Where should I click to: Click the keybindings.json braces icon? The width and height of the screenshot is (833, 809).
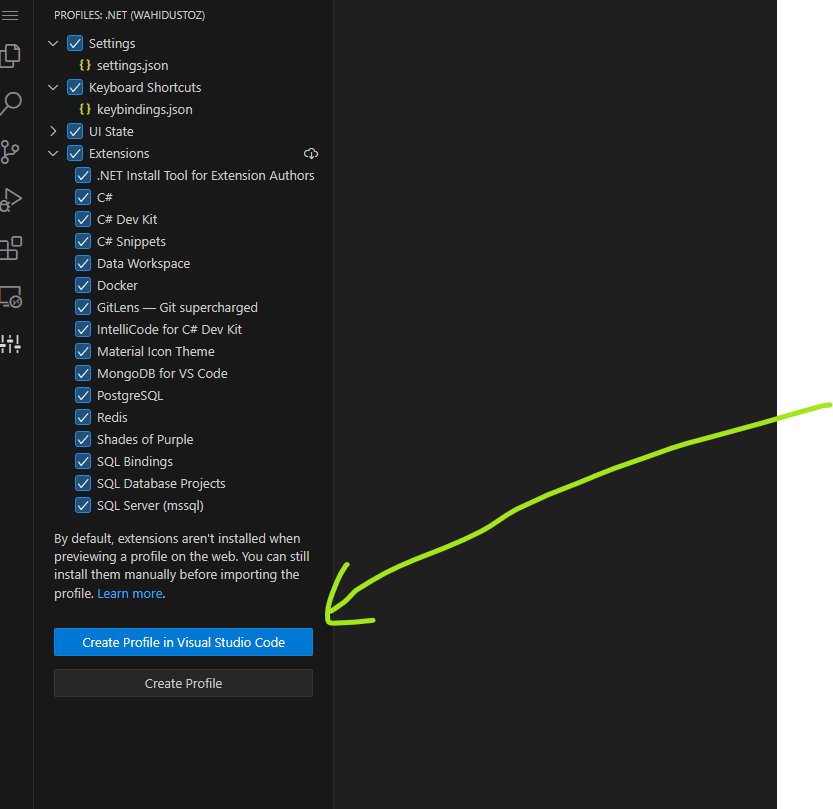pyautogui.click(x=85, y=109)
